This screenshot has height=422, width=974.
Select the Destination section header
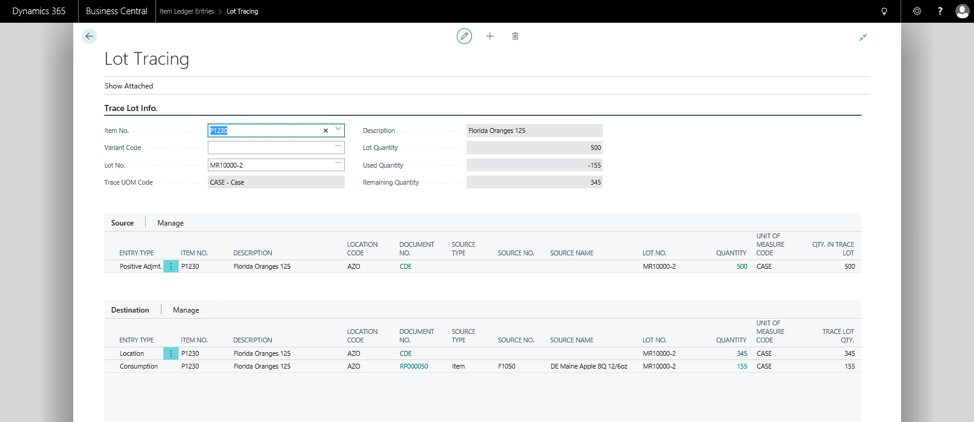click(x=130, y=310)
